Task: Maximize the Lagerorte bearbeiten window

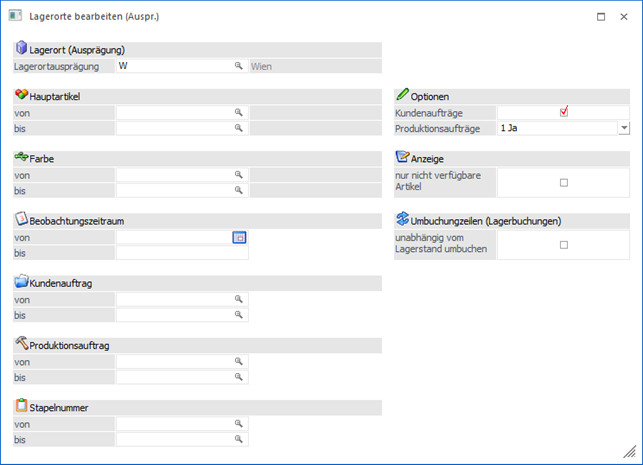Action: [600, 17]
